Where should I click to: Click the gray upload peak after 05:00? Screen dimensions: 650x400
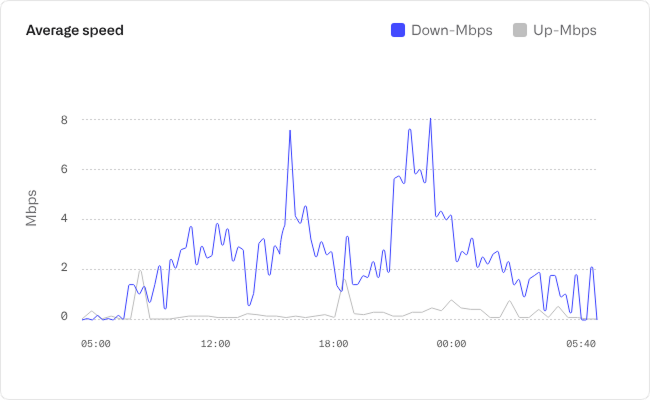click(140, 270)
